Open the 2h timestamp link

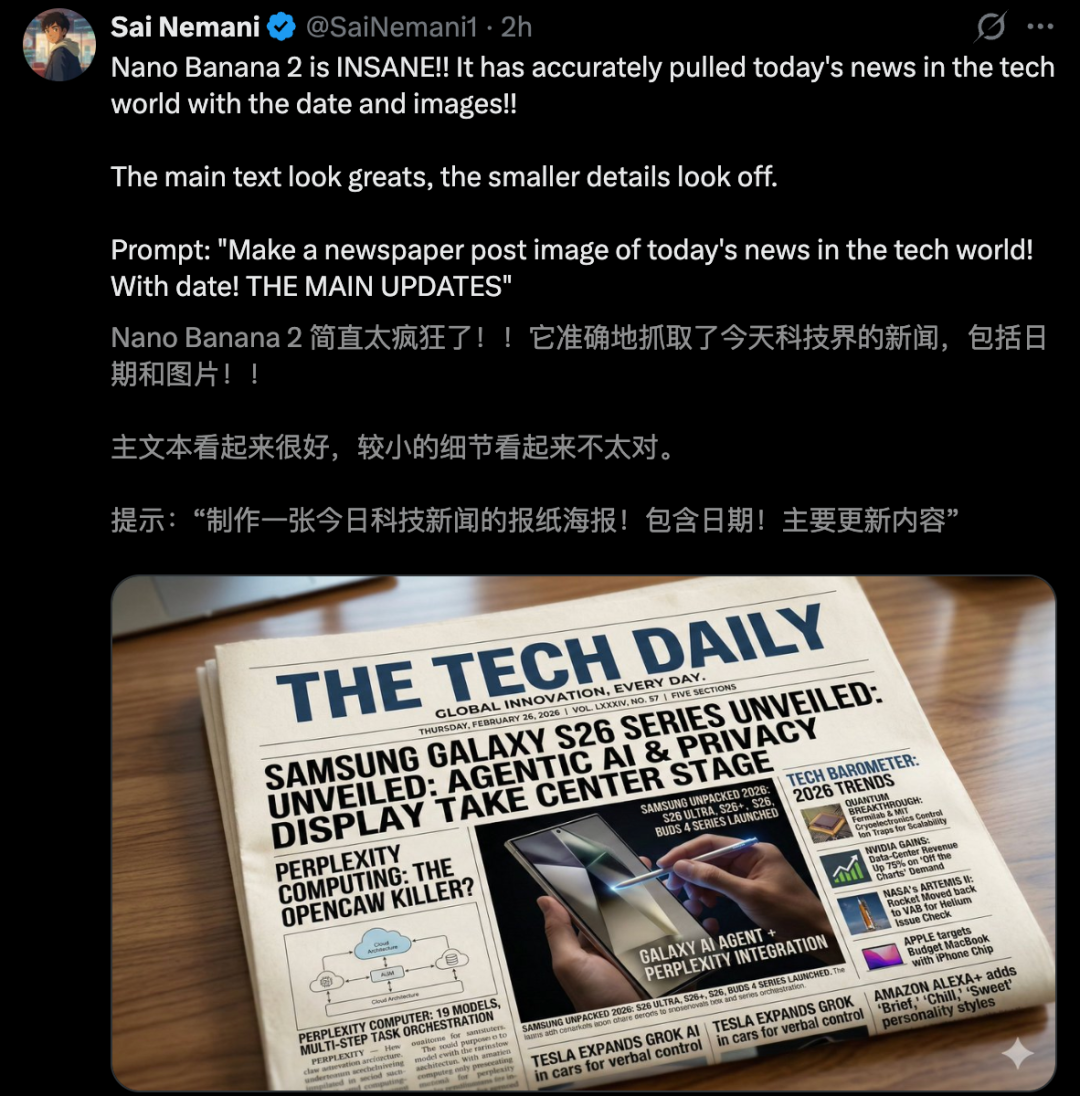pos(517,27)
